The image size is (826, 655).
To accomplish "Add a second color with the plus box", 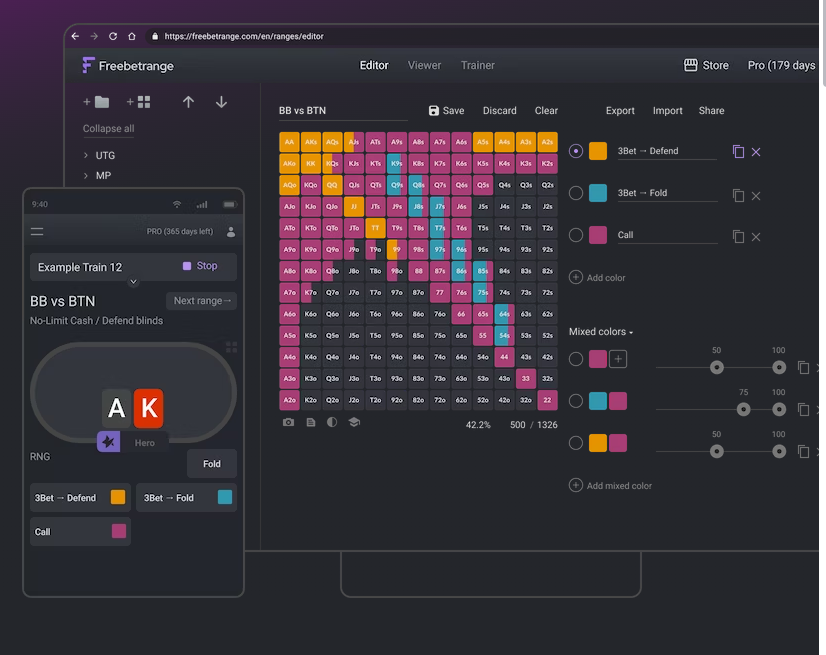I will (x=618, y=359).
